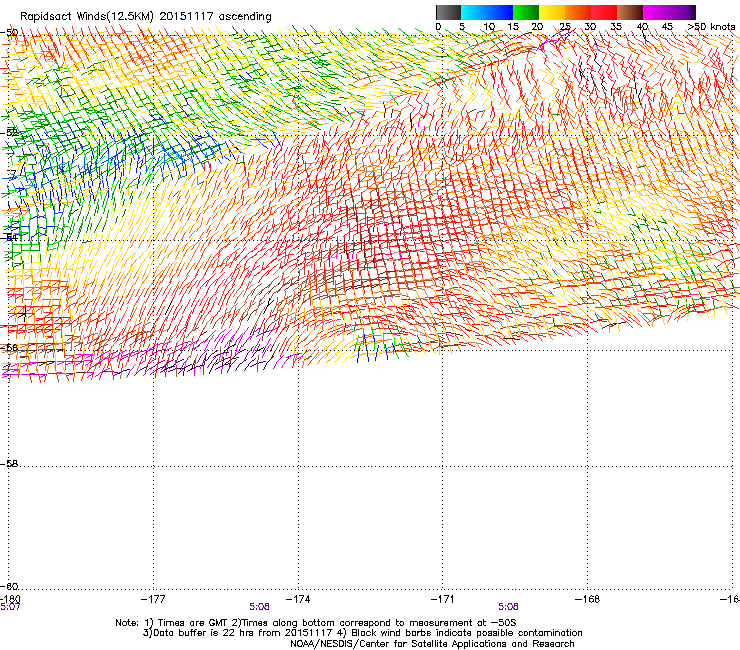Click the ">50 knots" legend label
Image resolution: width=740 pixels, height=650 pixels.
(711, 27)
